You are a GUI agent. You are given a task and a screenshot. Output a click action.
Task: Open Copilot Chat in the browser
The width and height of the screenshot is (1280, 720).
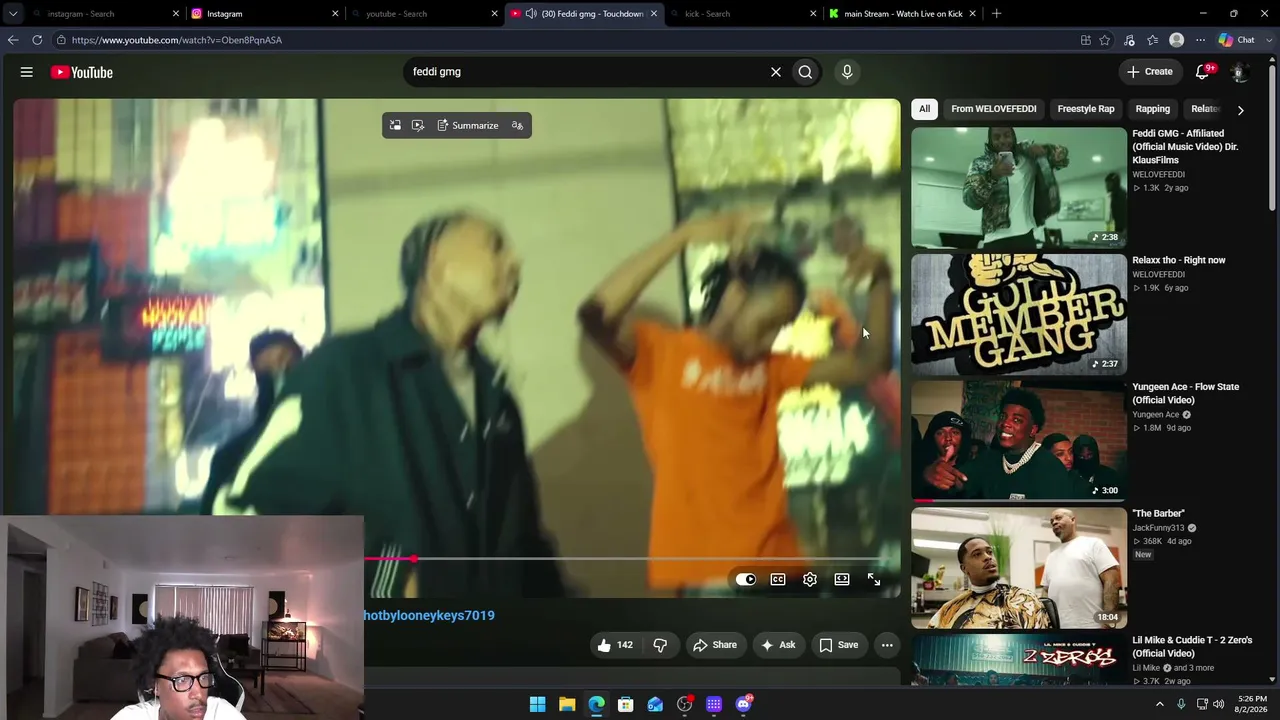point(1236,40)
